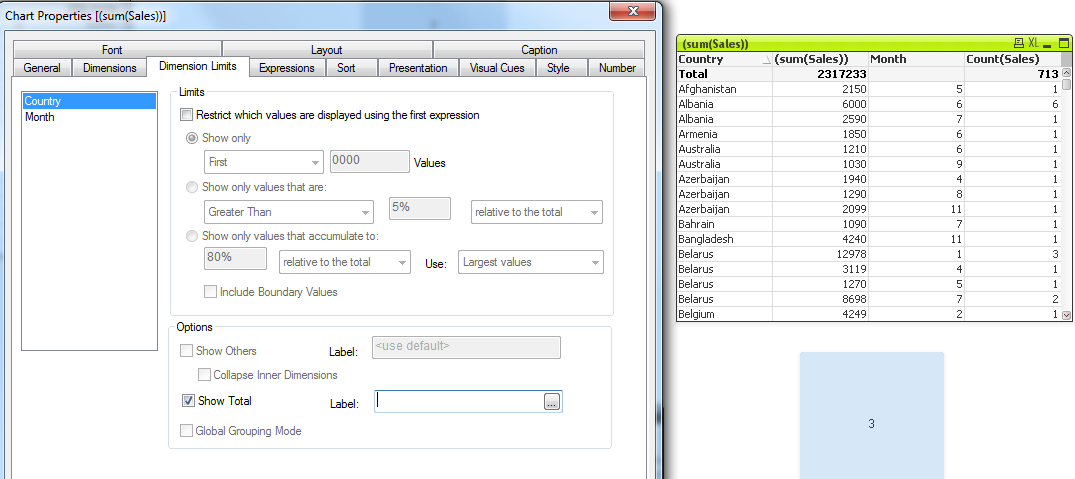Screen dimensions: 1075x479
Task: Click the Bahrain cell in the table
Action: click(x=725, y=224)
